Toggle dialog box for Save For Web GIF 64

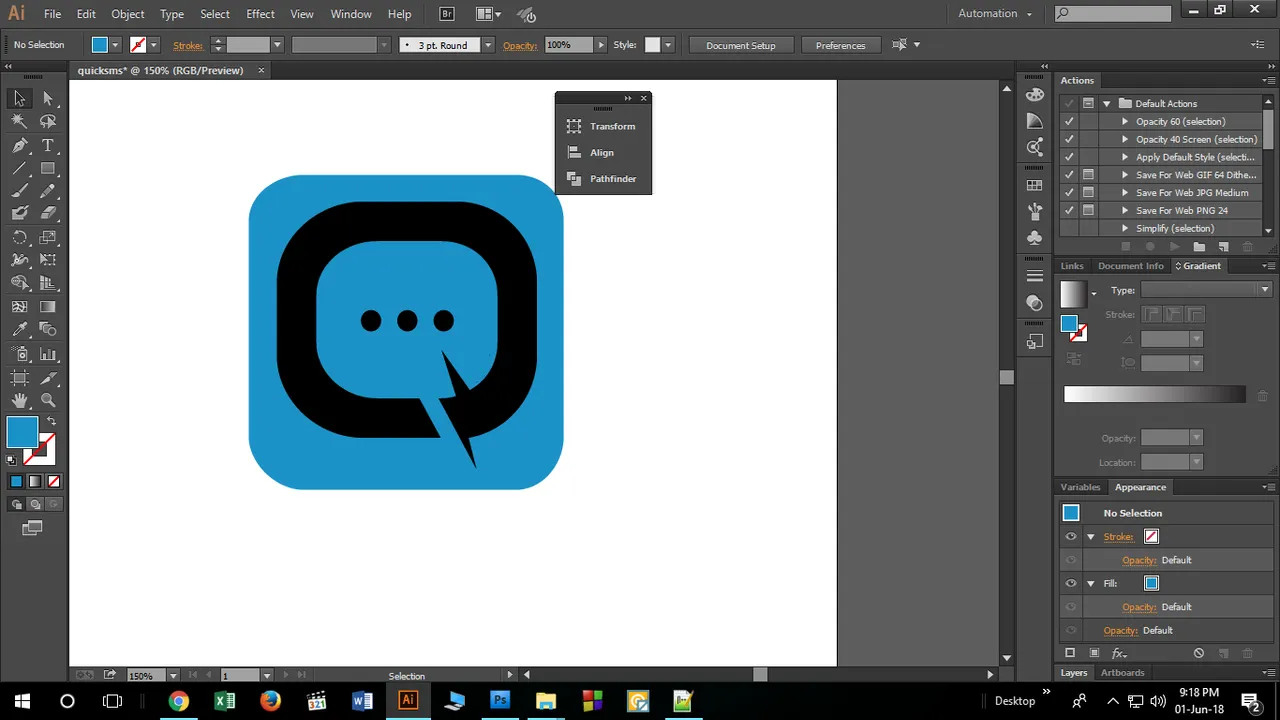tap(1088, 175)
